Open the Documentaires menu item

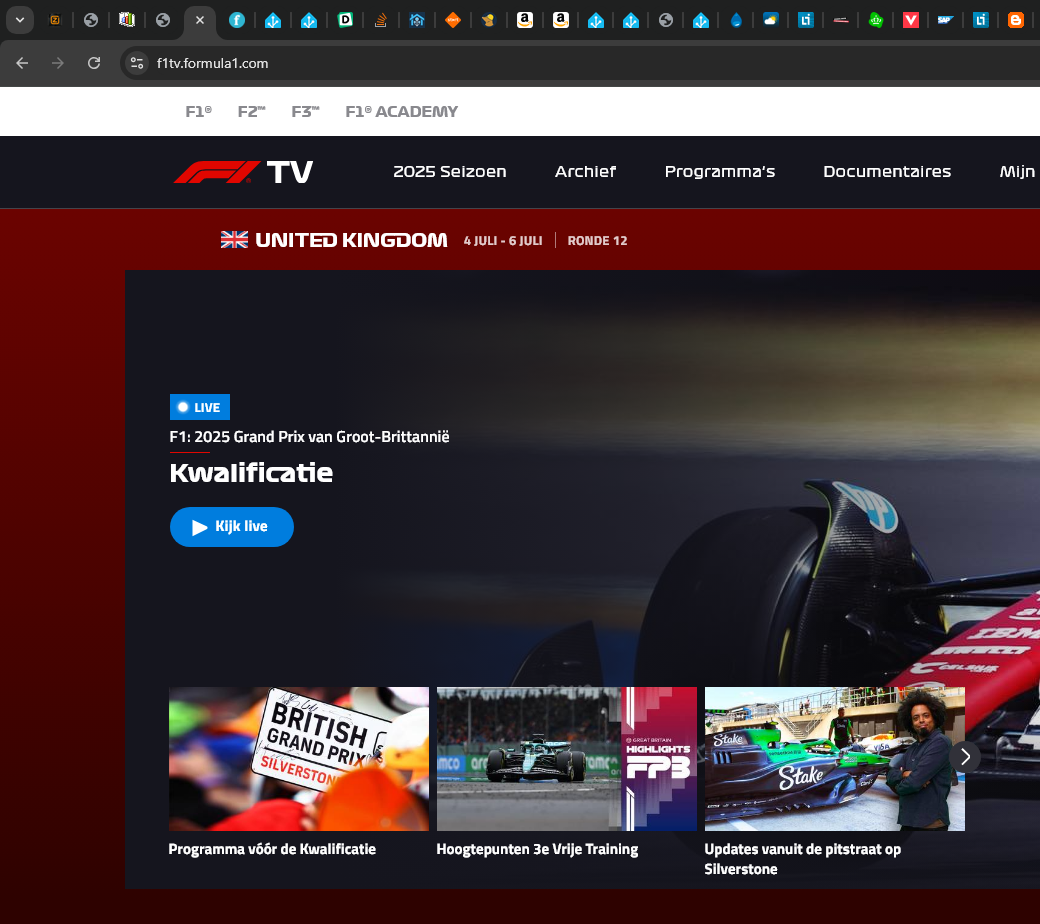coord(887,172)
